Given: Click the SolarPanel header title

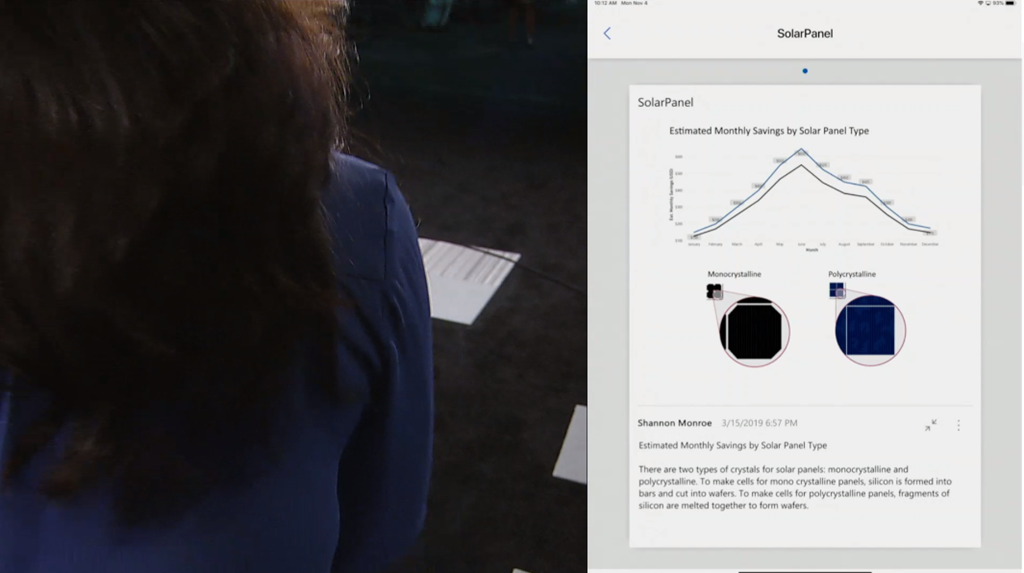Looking at the screenshot, I should pyautogui.click(x=805, y=33).
